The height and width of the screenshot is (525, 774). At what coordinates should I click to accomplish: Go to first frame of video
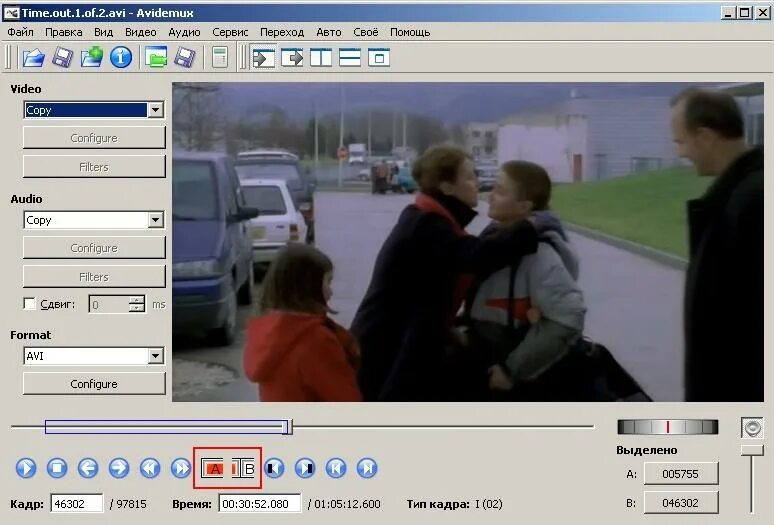[x=336, y=468]
